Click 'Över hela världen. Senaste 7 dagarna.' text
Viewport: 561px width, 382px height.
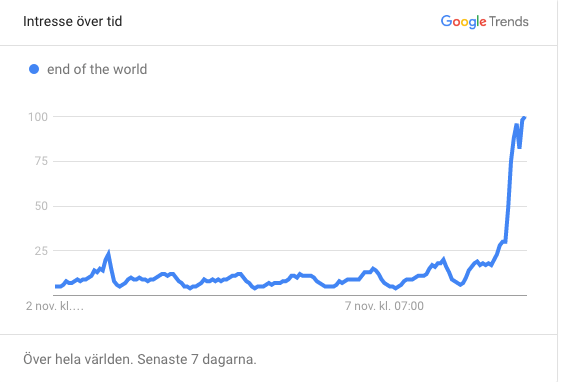click(140, 359)
